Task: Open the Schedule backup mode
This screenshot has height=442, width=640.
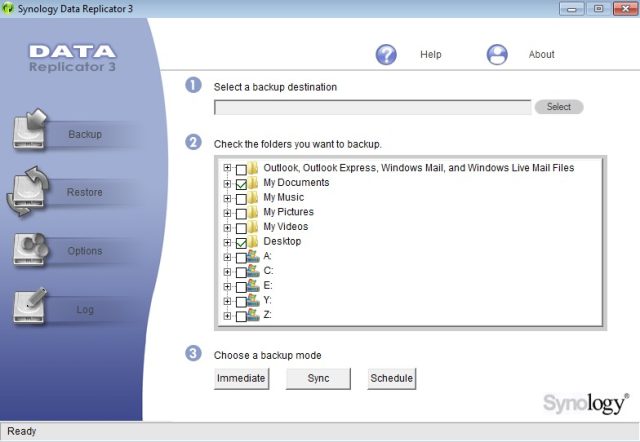Action: [391, 378]
